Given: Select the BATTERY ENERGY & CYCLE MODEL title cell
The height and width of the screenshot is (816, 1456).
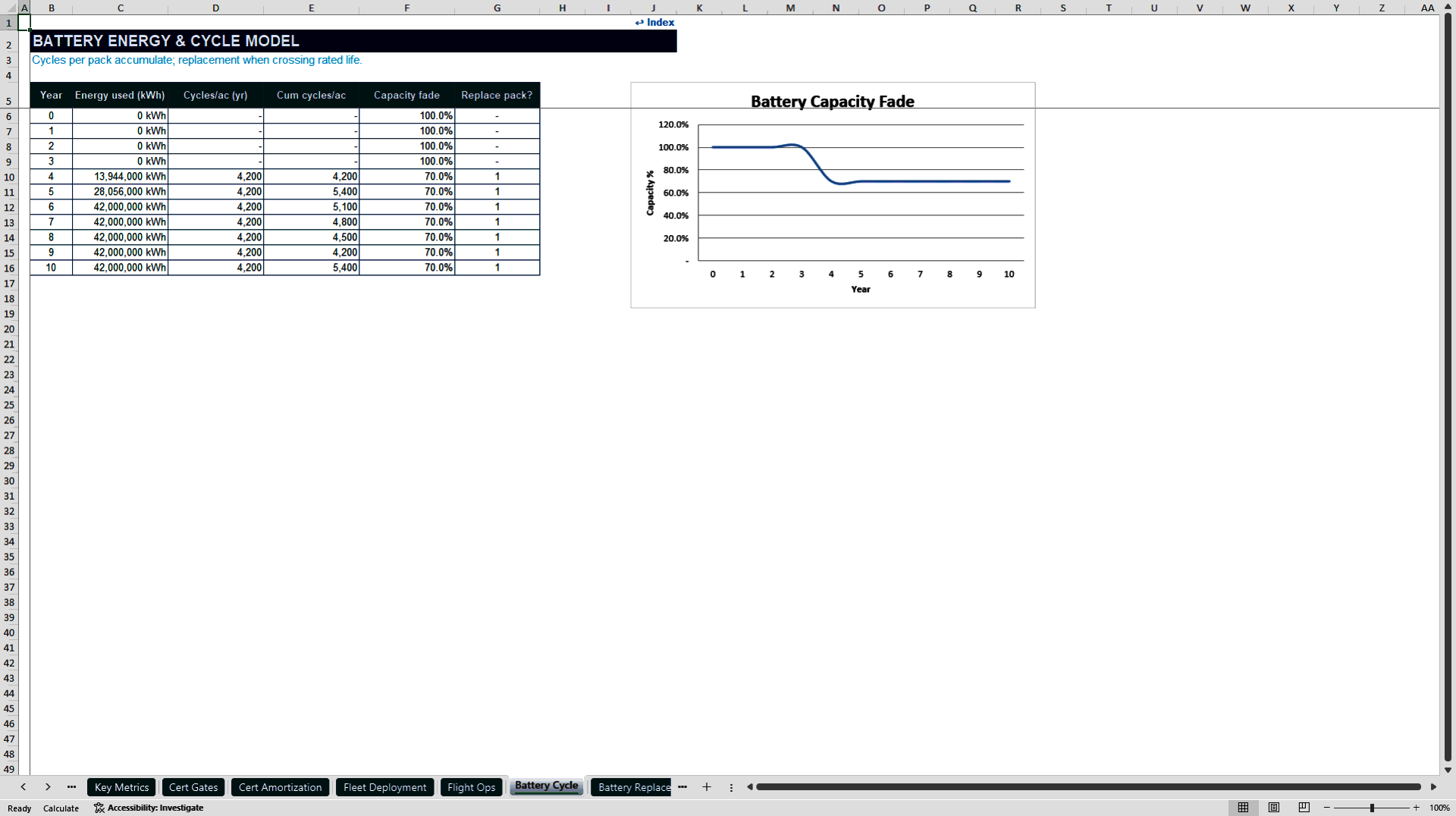Looking at the screenshot, I should coord(353,41).
